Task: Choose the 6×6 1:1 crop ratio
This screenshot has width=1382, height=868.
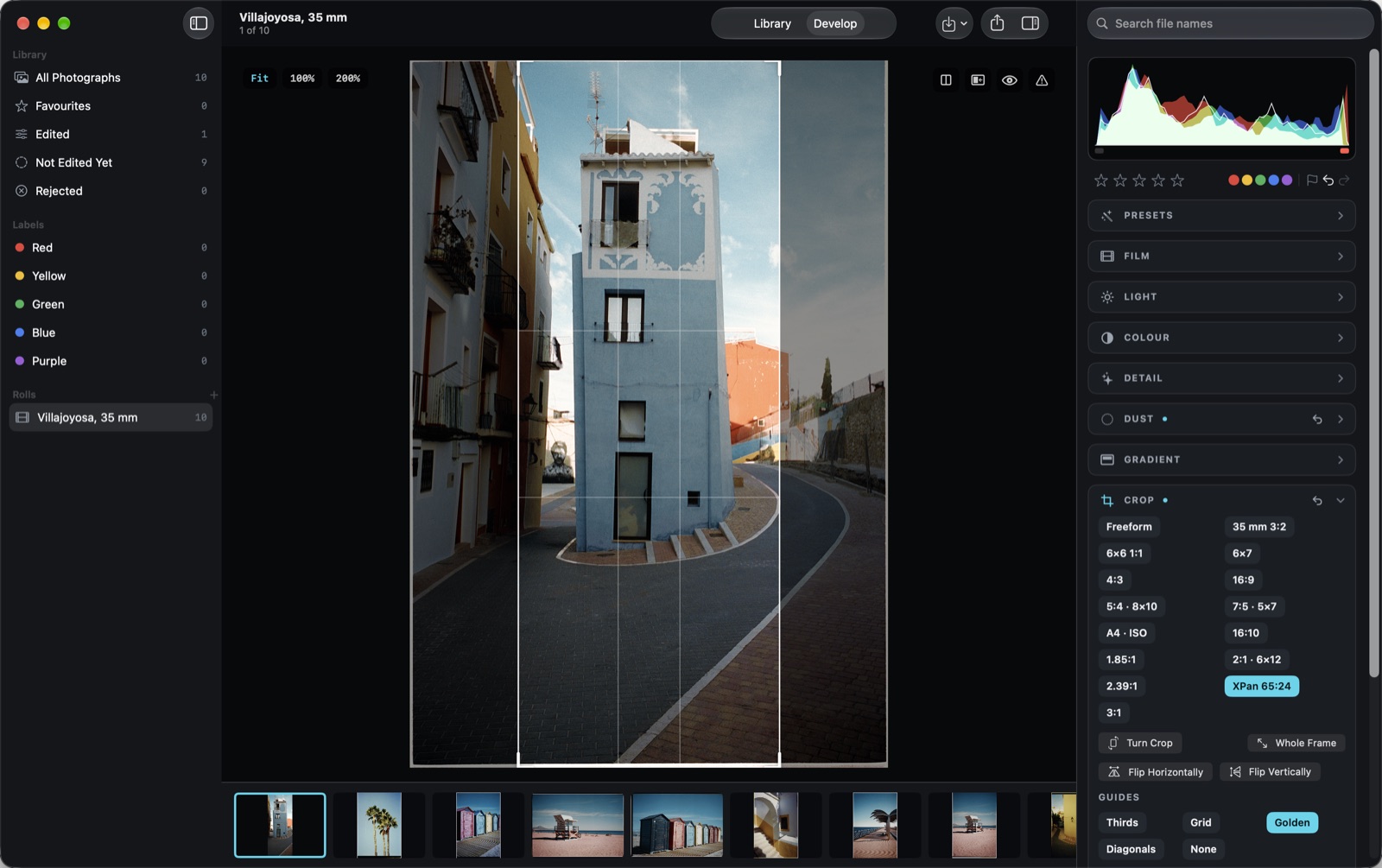Action: tap(1125, 554)
